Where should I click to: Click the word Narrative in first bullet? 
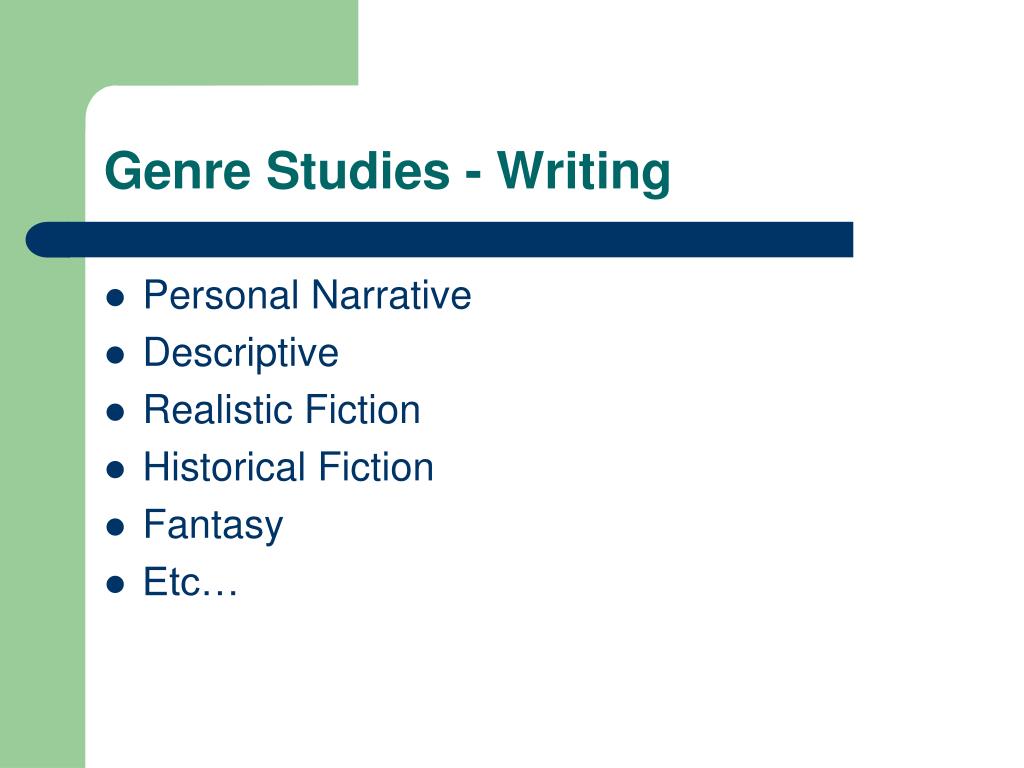pyautogui.click(x=391, y=295)
